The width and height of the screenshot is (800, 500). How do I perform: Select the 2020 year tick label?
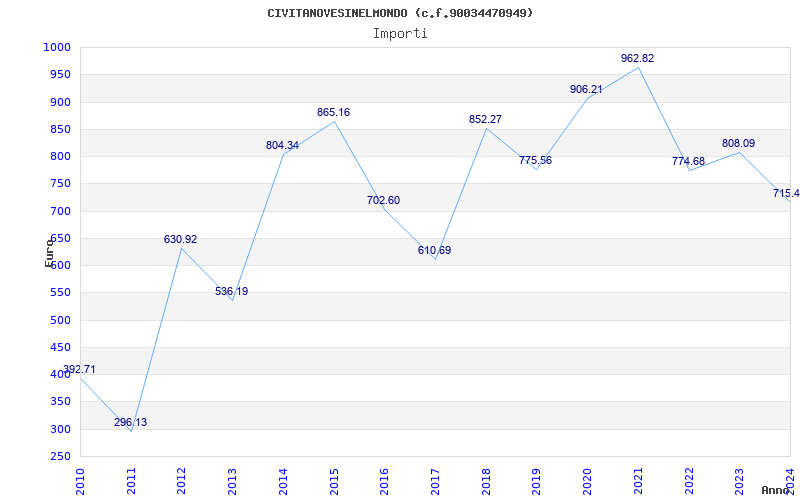click(x=588, y=482)
